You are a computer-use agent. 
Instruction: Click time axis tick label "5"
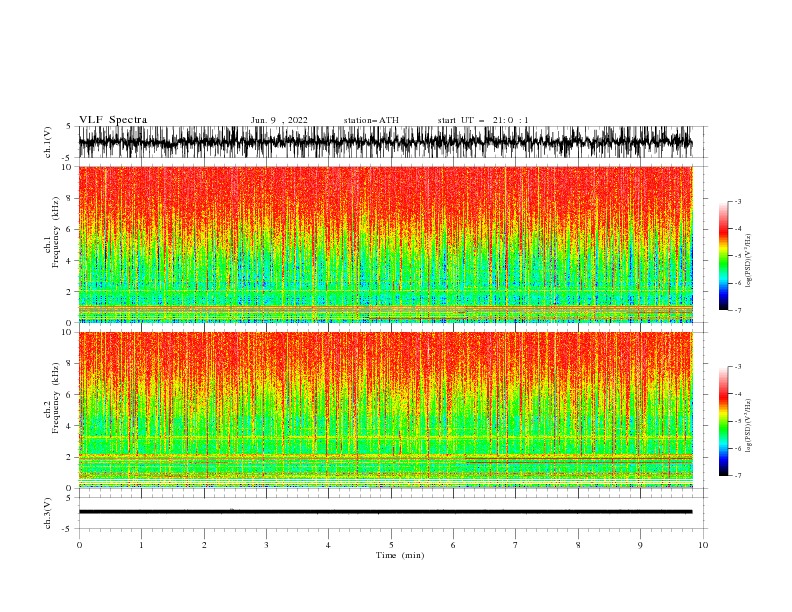click(x=391, y=545)
